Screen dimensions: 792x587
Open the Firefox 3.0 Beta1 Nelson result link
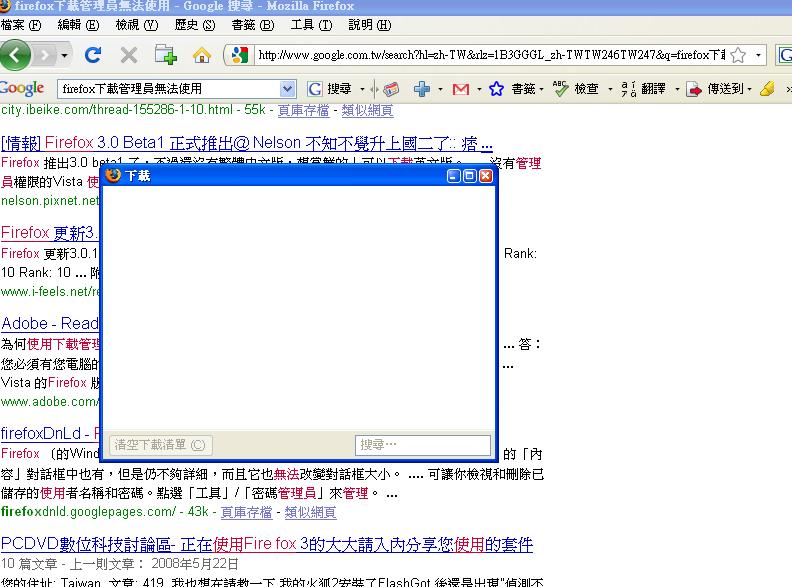click(246, 144)
